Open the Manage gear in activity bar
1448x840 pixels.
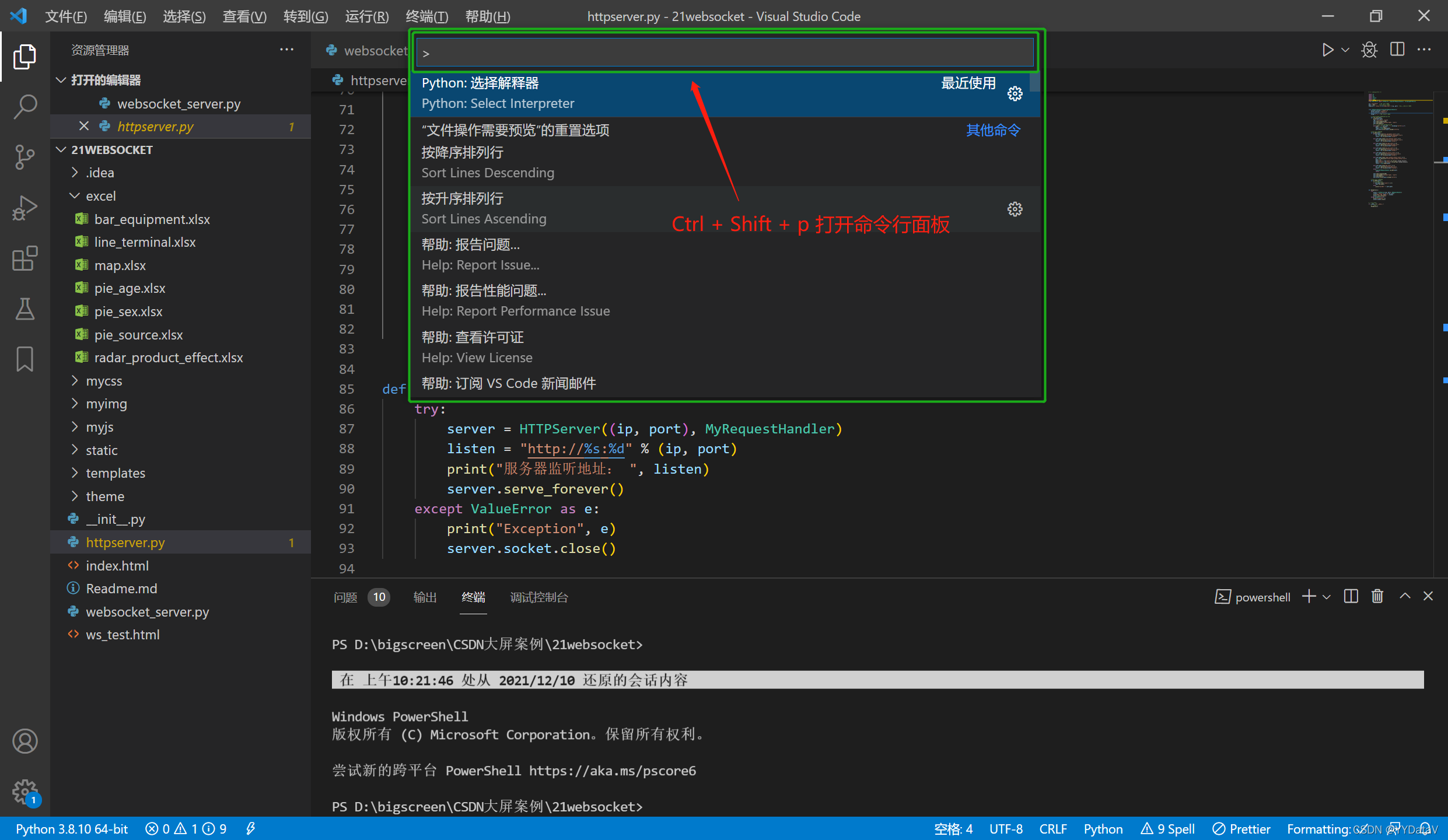coord(25,792)
